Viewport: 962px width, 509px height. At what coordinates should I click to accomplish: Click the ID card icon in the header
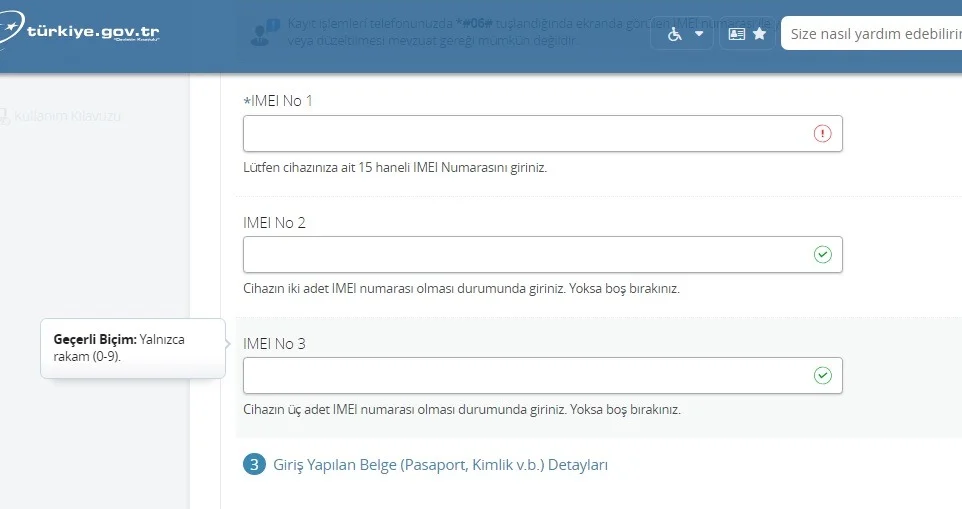click(737, 34)
